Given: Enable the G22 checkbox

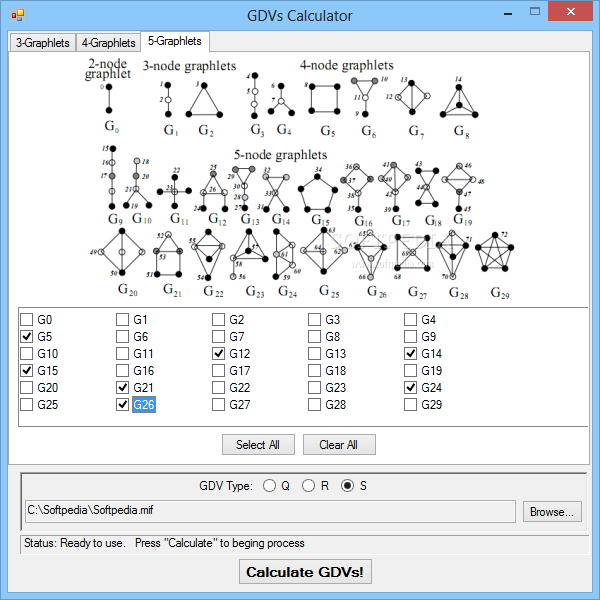Looking at the screenshot, I should tap(218, 388).
